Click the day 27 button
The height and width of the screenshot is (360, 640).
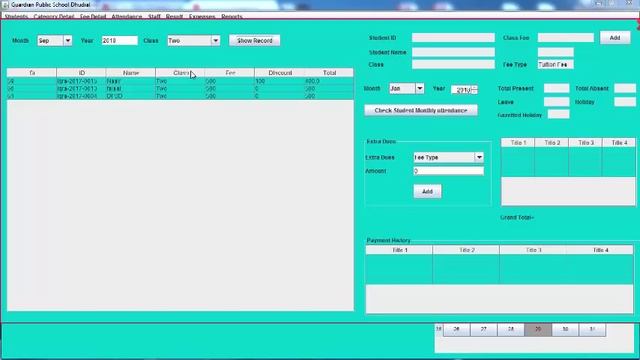[x=484, y=329]
